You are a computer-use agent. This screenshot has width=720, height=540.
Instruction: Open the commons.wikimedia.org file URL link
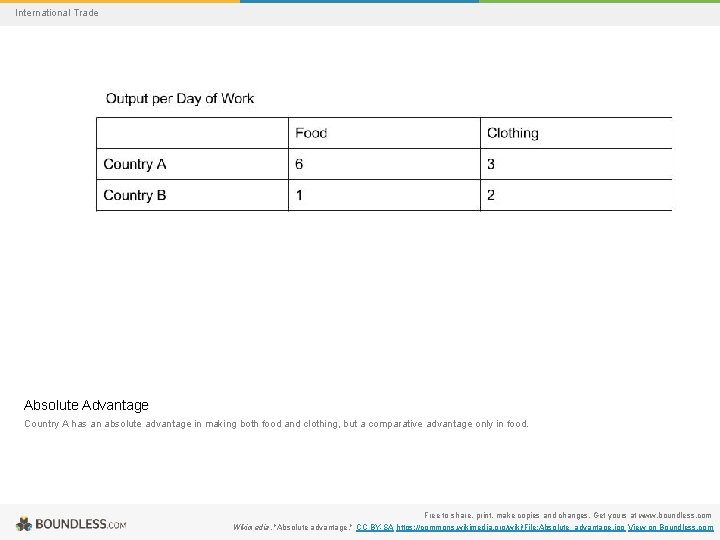pos(511,527)
